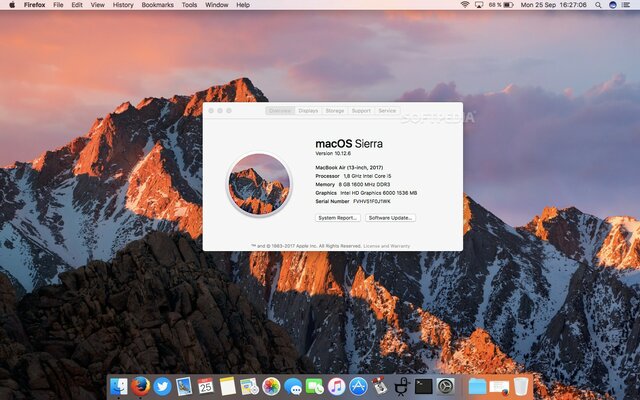Open the Trash in the Dock

coord(521,386)
